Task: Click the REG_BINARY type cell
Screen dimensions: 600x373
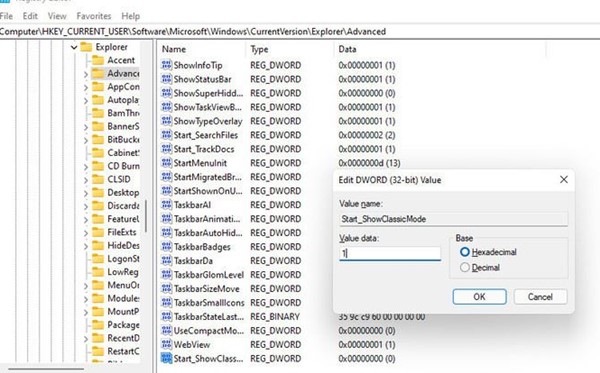Action: pyautogui.click(x=275, y=316)
